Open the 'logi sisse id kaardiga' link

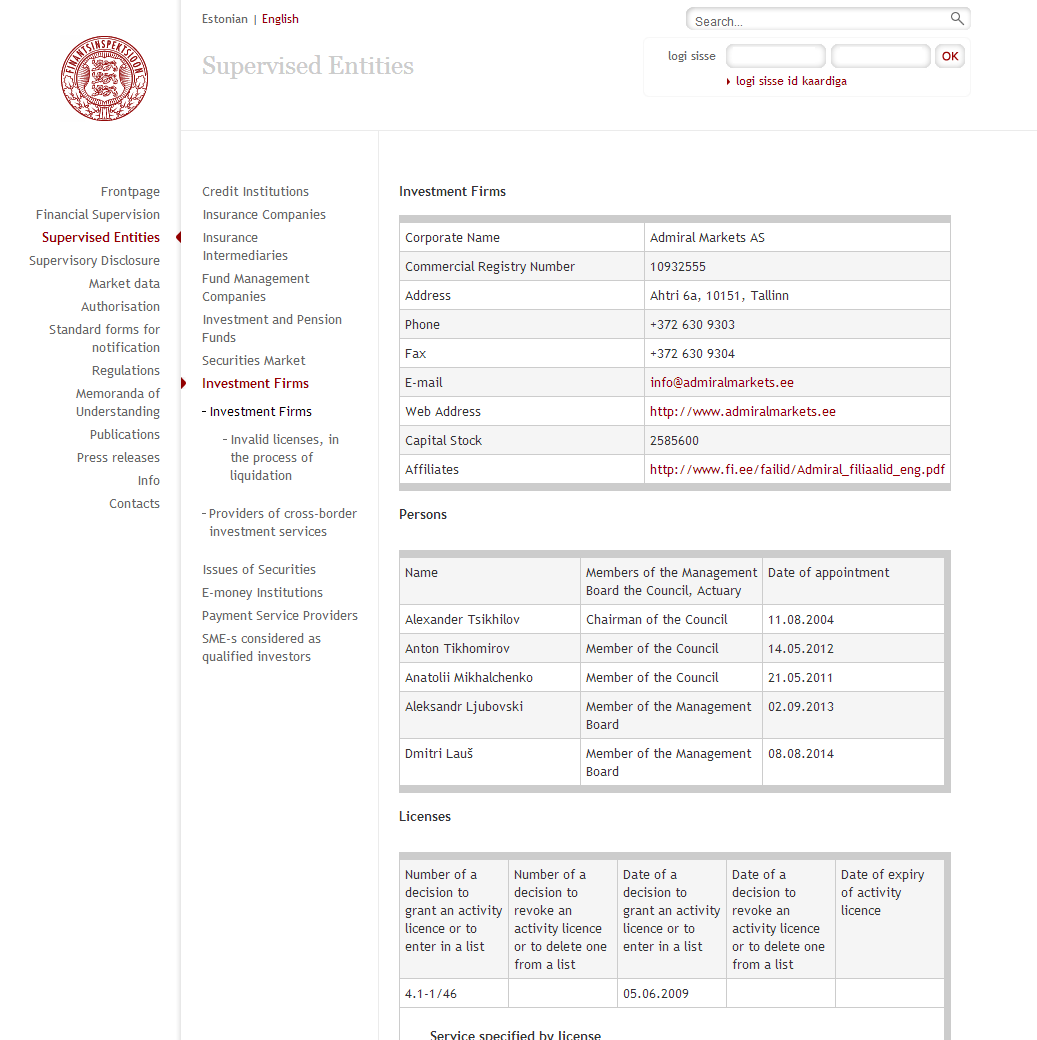point(791,81)
